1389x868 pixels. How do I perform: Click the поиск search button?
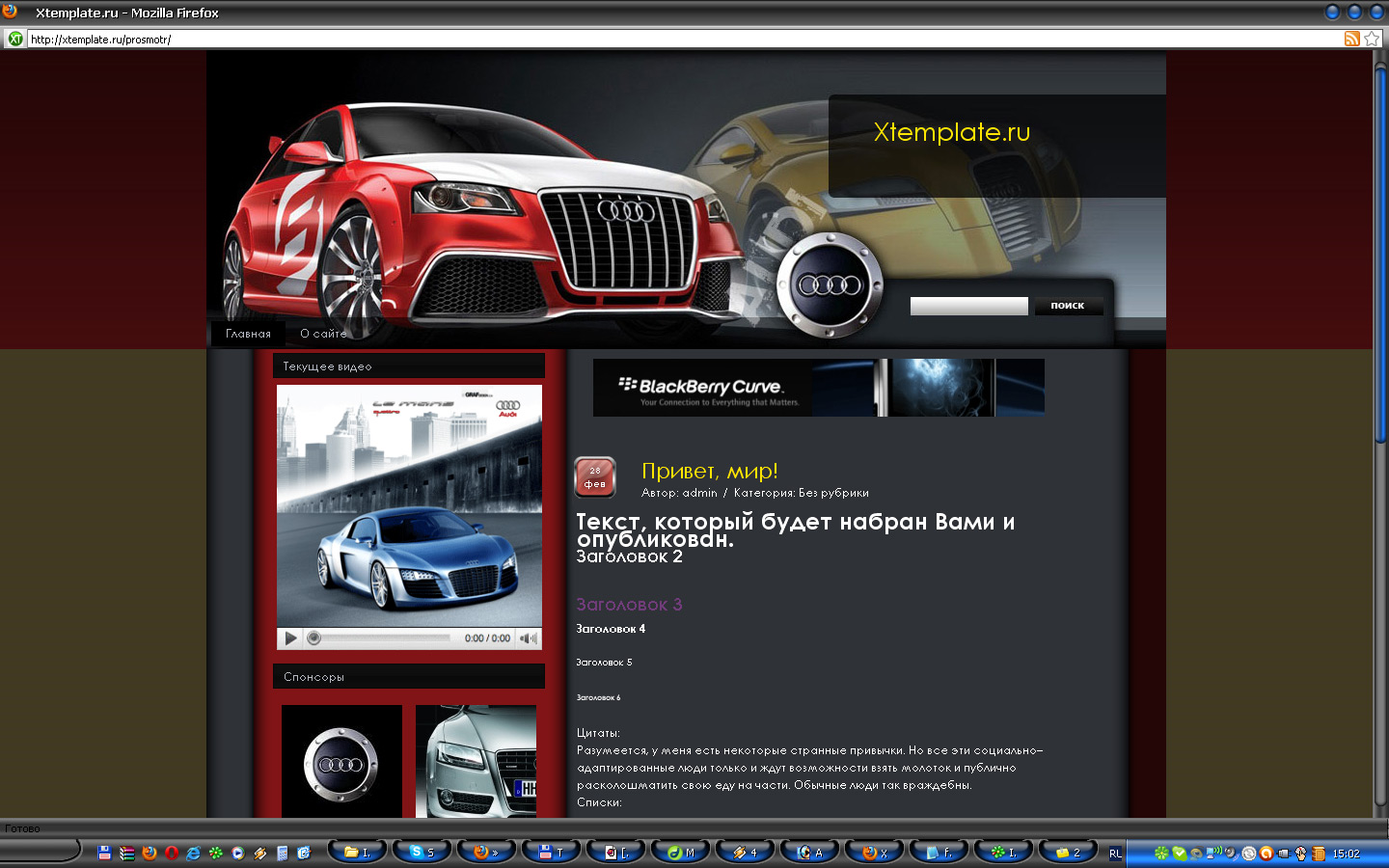1068,306
